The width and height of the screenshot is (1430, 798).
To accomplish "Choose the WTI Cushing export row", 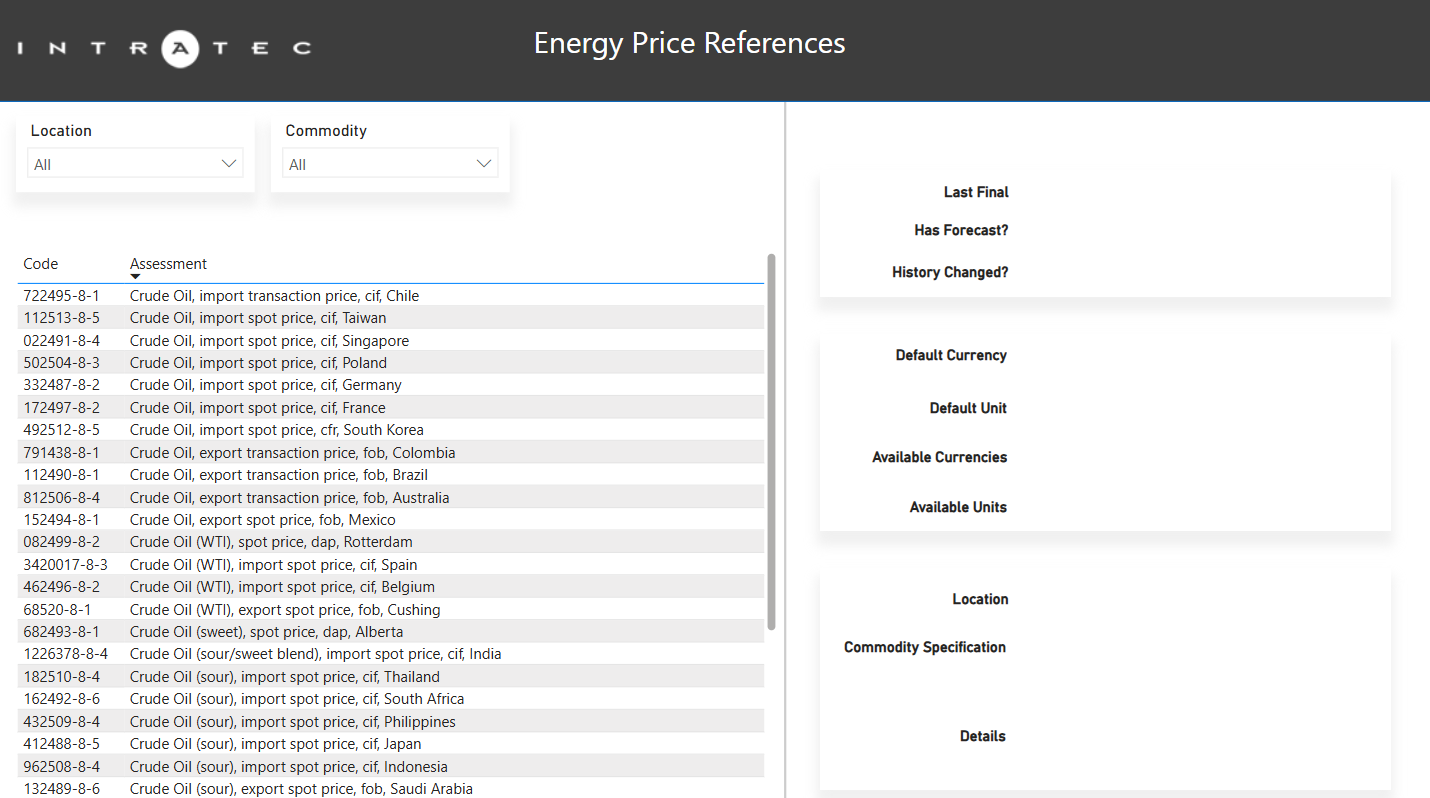I will 285,610.
